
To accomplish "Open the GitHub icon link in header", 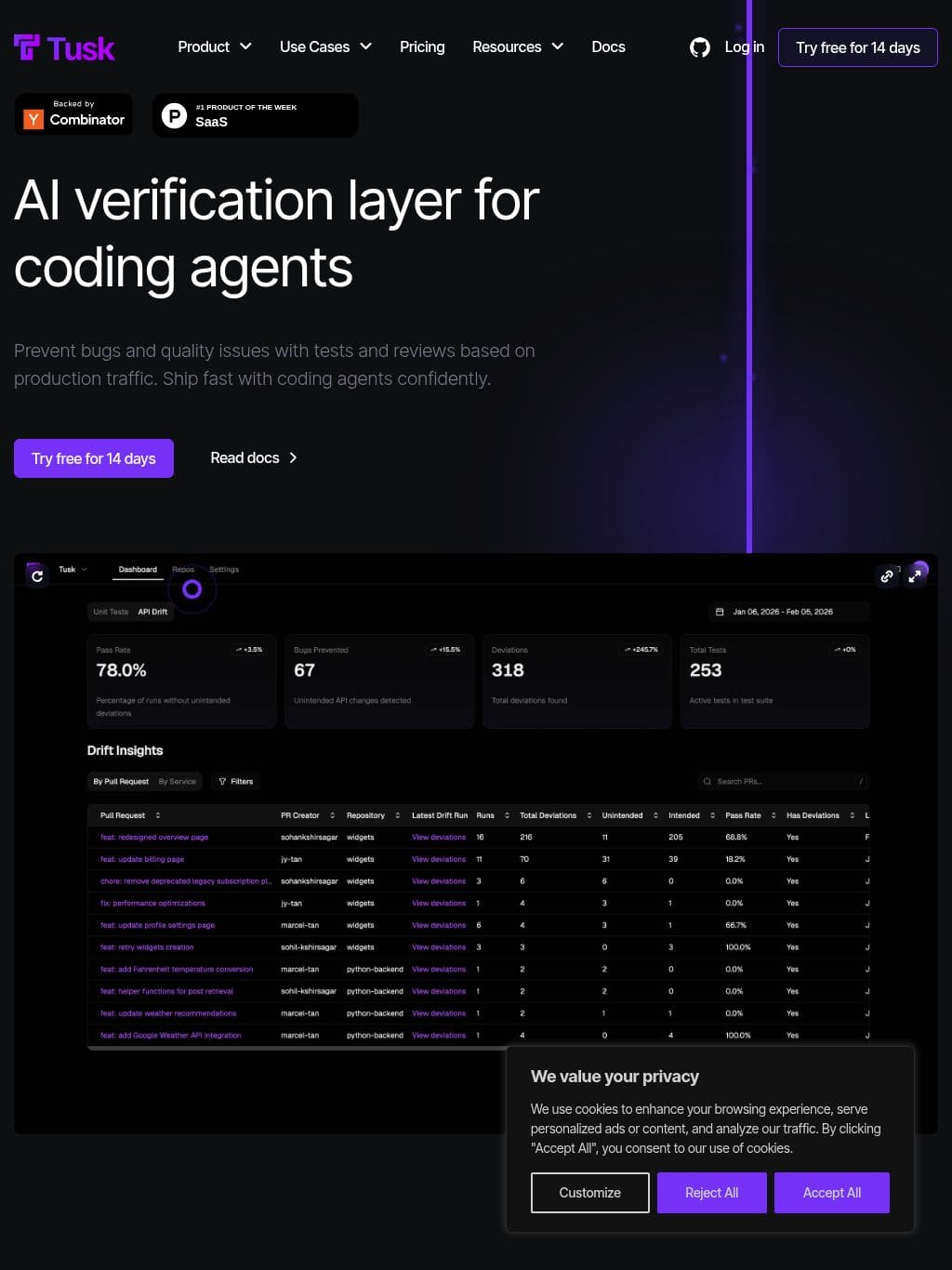I will pyautogui.click(x=700, y=47).
